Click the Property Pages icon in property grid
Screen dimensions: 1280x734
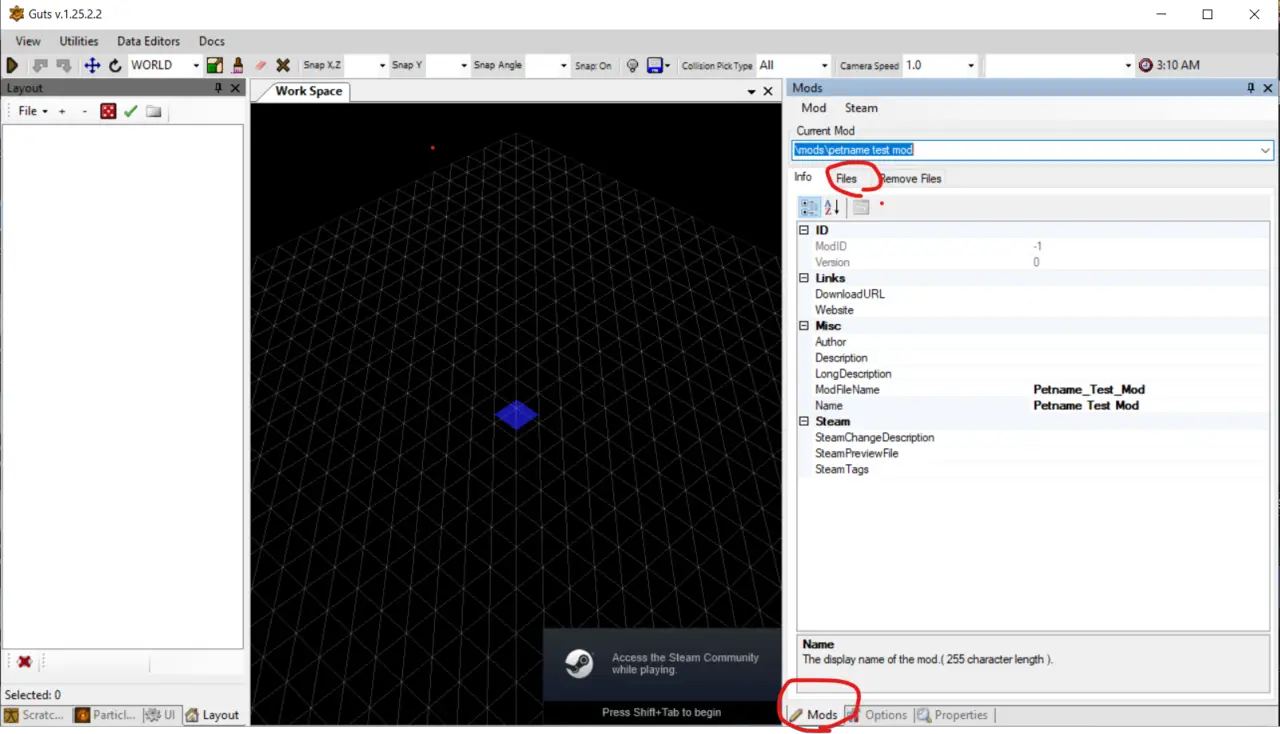pos(861,207)
